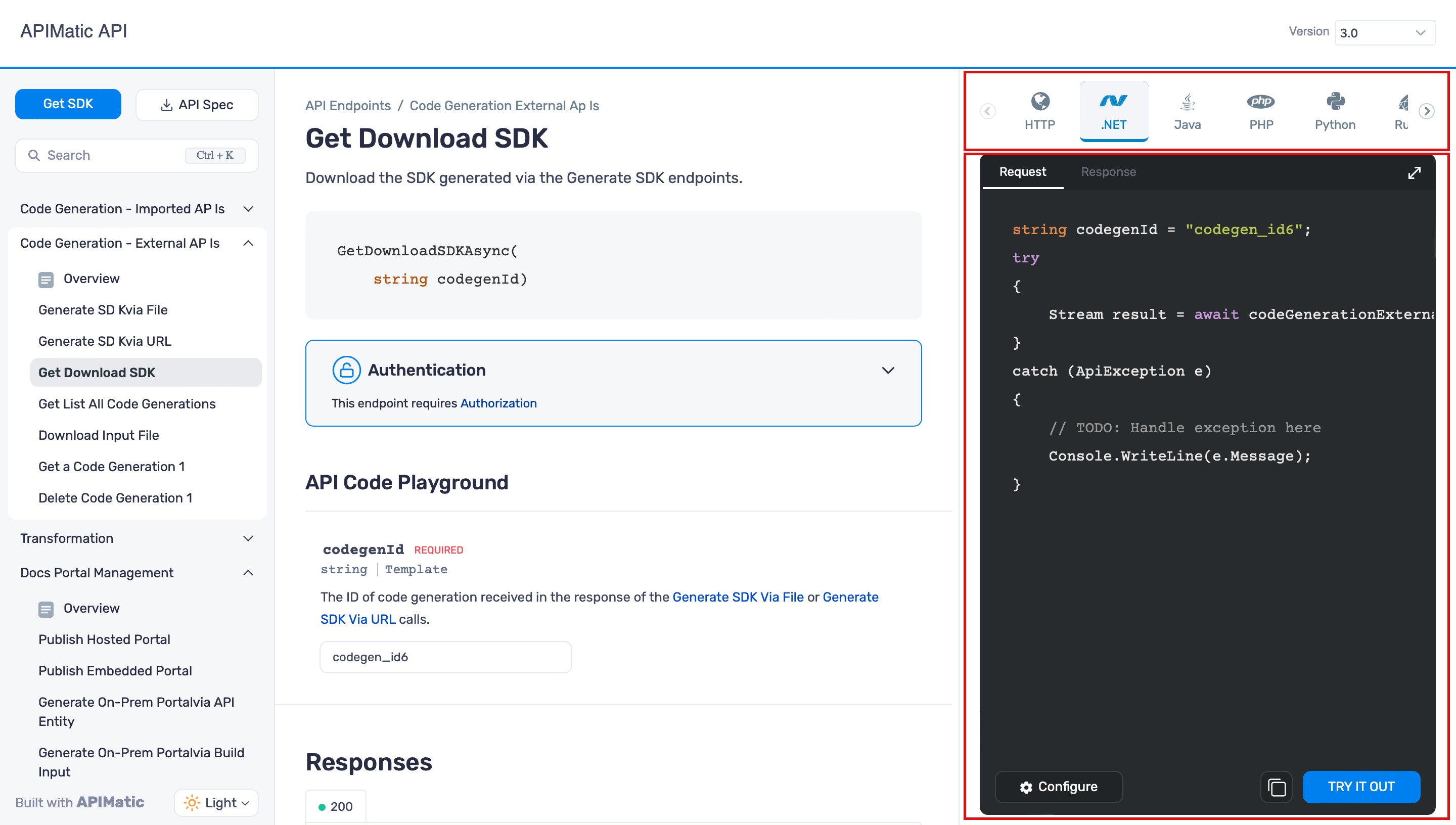Download the API Spec
The width and height of the screenshot is (1456, 825).
coord(197,104)
